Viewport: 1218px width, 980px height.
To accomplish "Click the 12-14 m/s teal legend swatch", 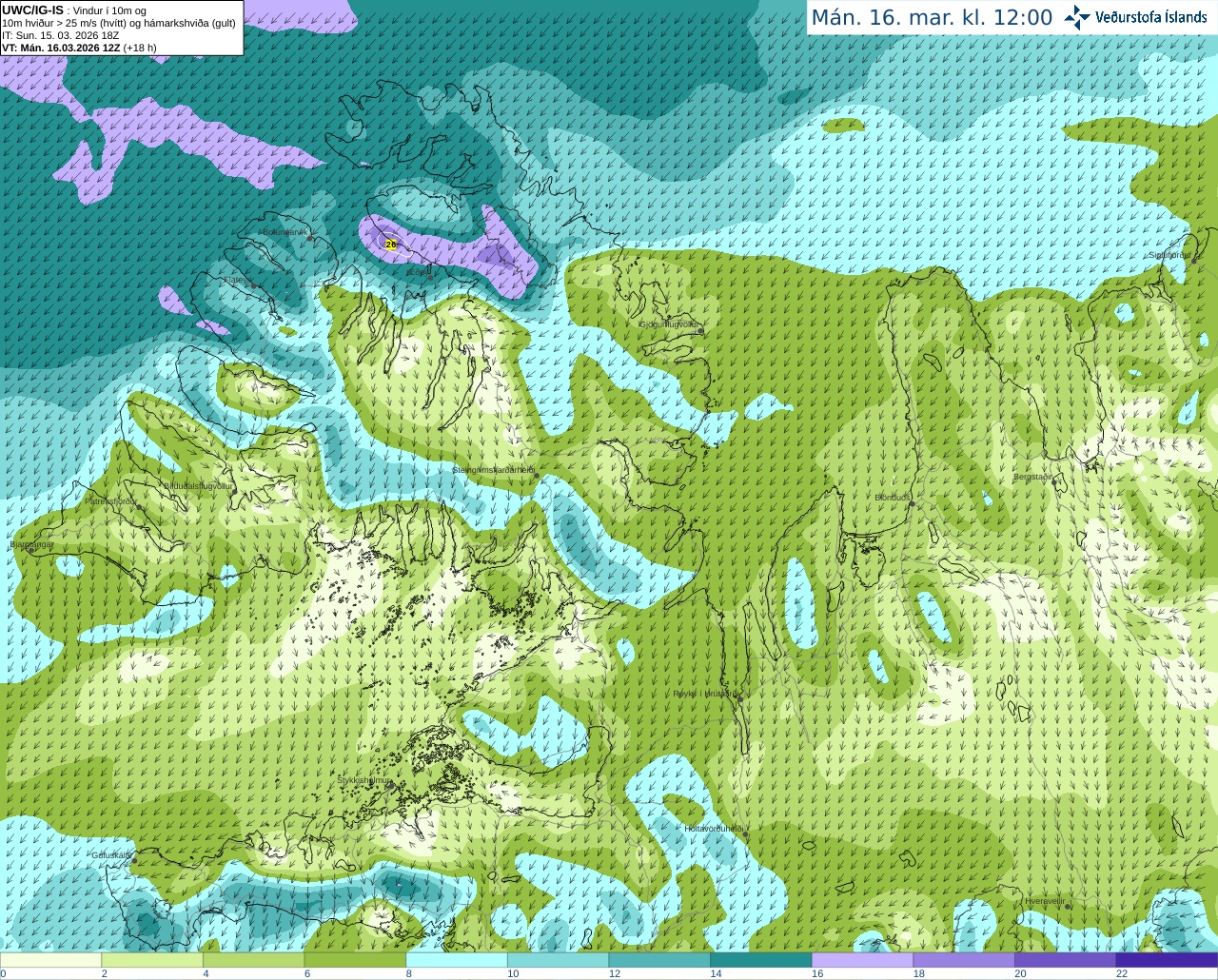I will 659,960.
